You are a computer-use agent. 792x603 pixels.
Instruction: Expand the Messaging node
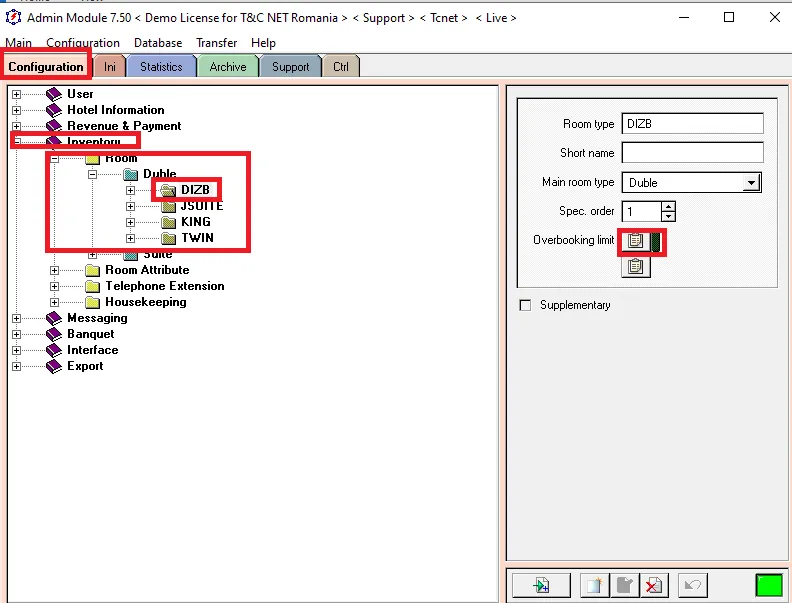pyautogui.click(x=17, y=318)
